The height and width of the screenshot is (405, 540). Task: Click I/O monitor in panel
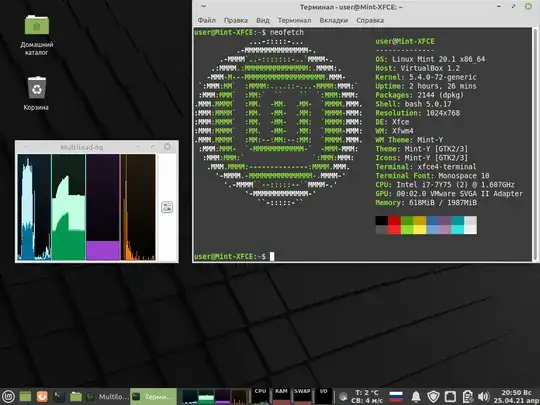323,396
